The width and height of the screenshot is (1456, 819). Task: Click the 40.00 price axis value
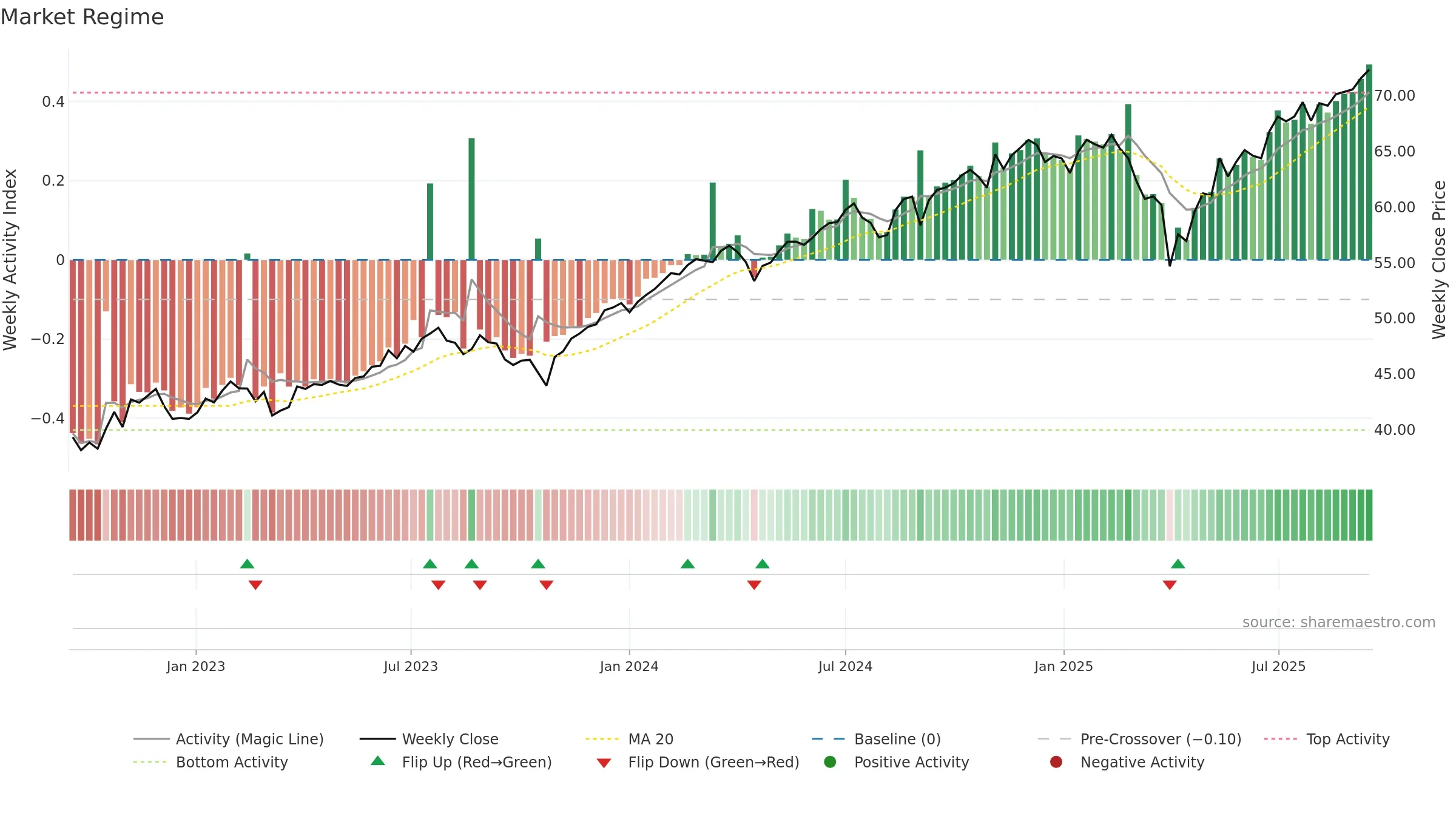[1395, 430]
